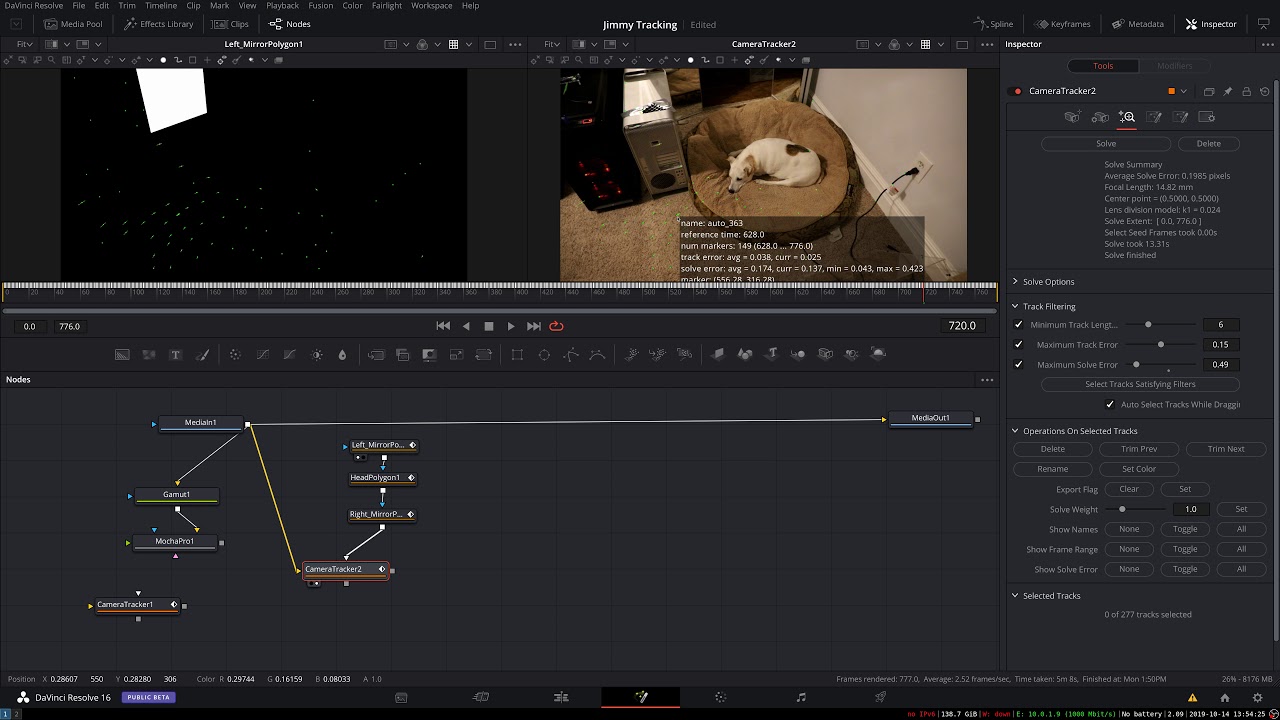Viewport: 1280px width, 720px height.
Task: Lock the CameraTracker2 tool controls
Action: pos(1246,91)
